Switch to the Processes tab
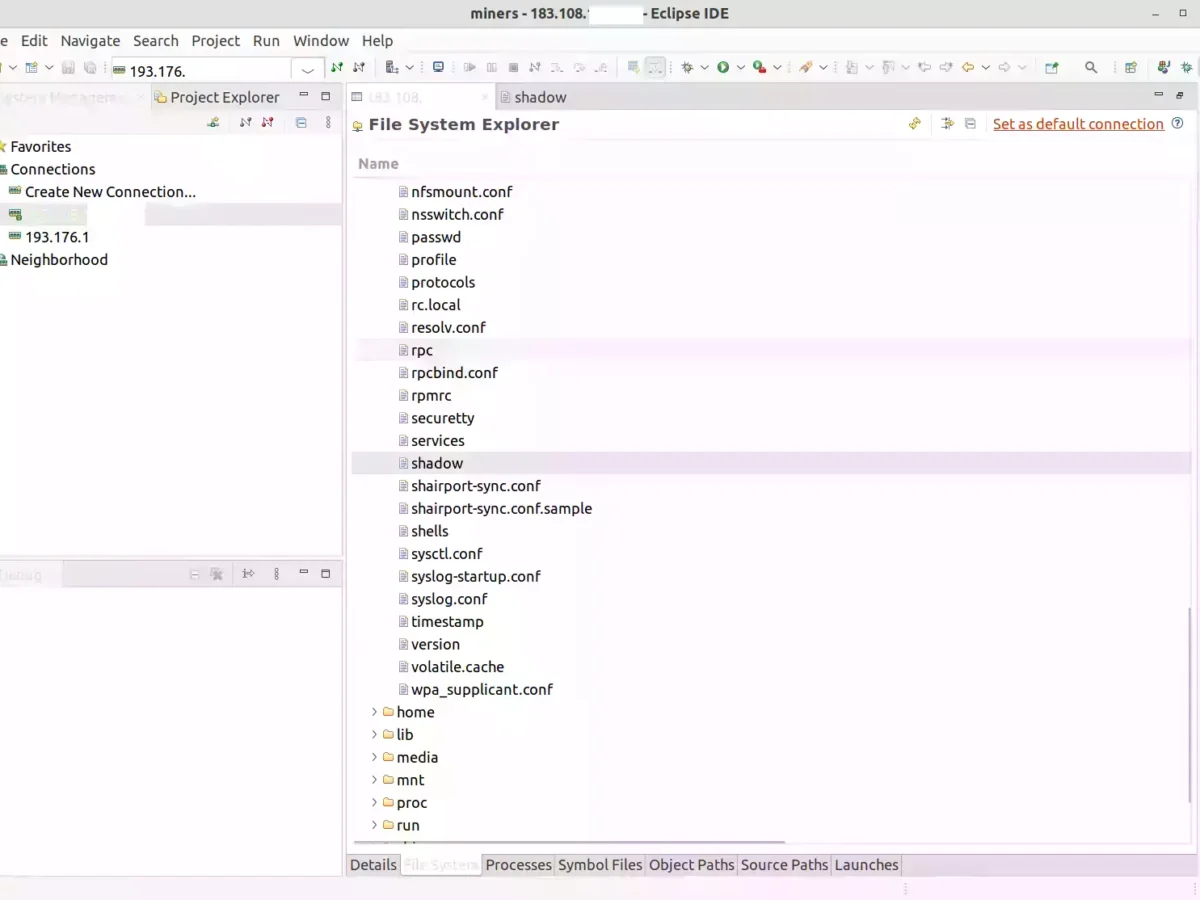Screen dimensions: 1200x900 coord(519,865)
